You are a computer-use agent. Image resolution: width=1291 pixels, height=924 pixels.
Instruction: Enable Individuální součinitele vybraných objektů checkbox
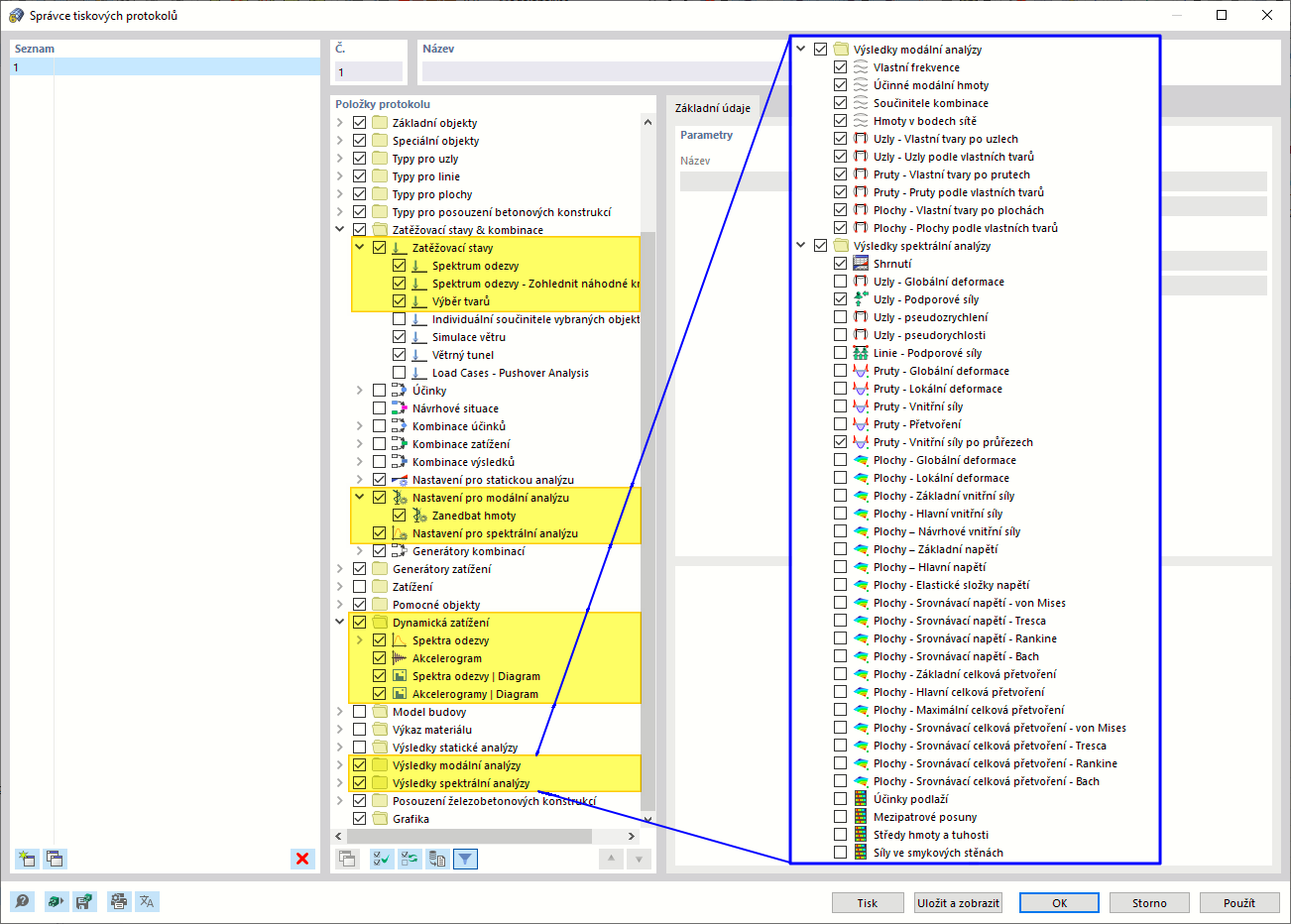(x=399, y=319)
